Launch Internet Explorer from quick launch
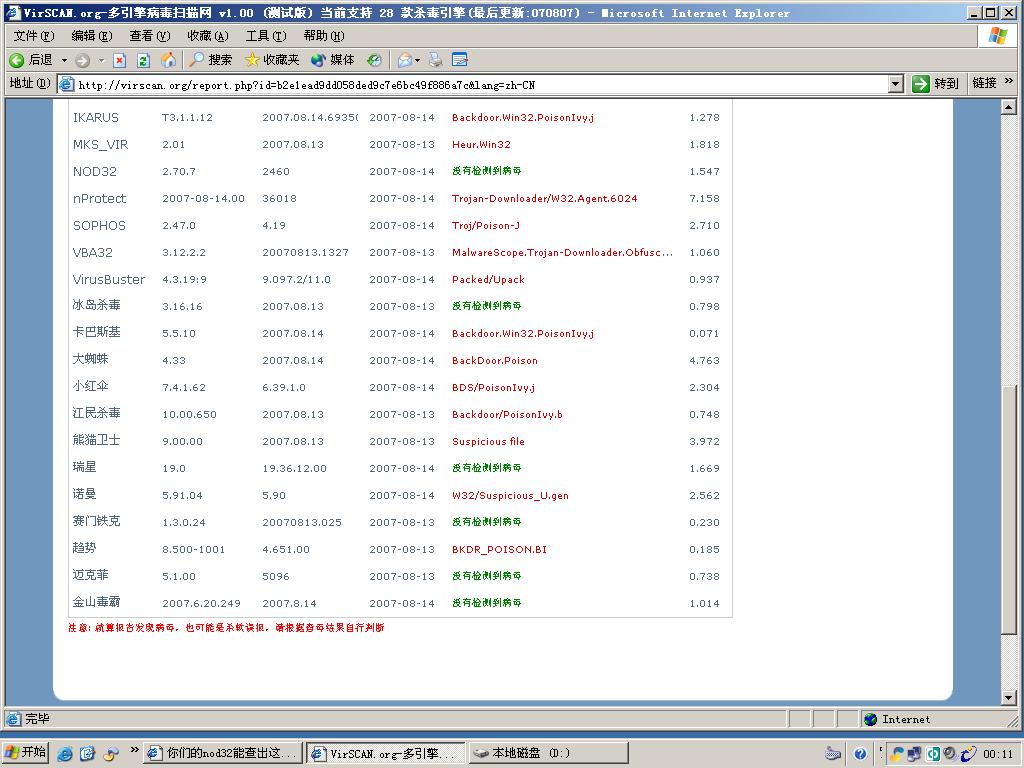 click(65, 753)
